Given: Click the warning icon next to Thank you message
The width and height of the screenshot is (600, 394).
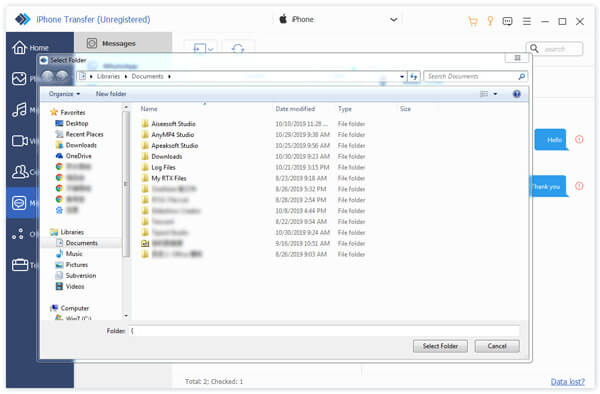Looking at the screenshot, I should [579, 186].
